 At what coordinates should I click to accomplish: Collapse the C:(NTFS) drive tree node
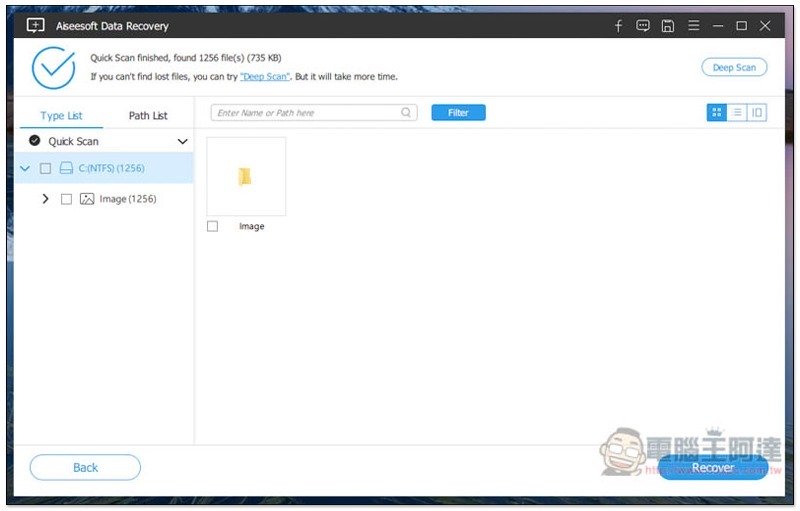[x=24, y=168]
